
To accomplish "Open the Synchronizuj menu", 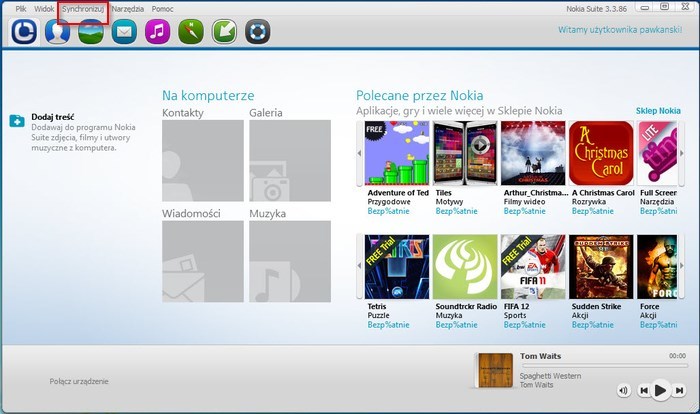I will 83,9.
